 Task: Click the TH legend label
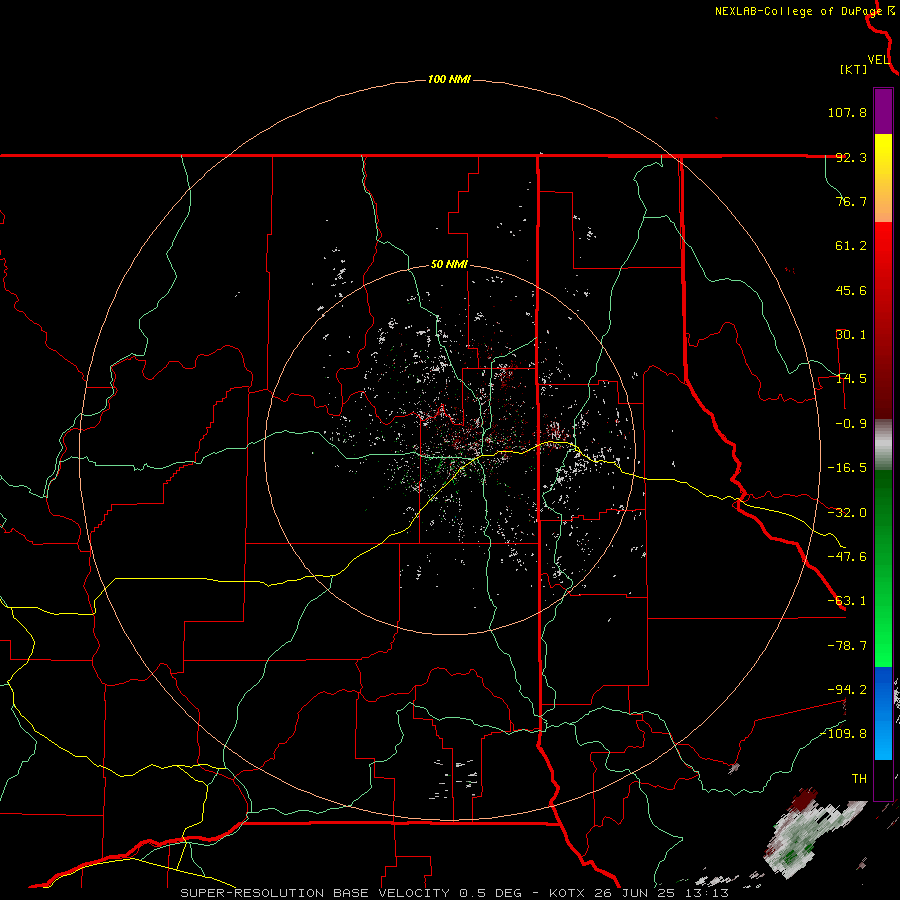(859, 778)
